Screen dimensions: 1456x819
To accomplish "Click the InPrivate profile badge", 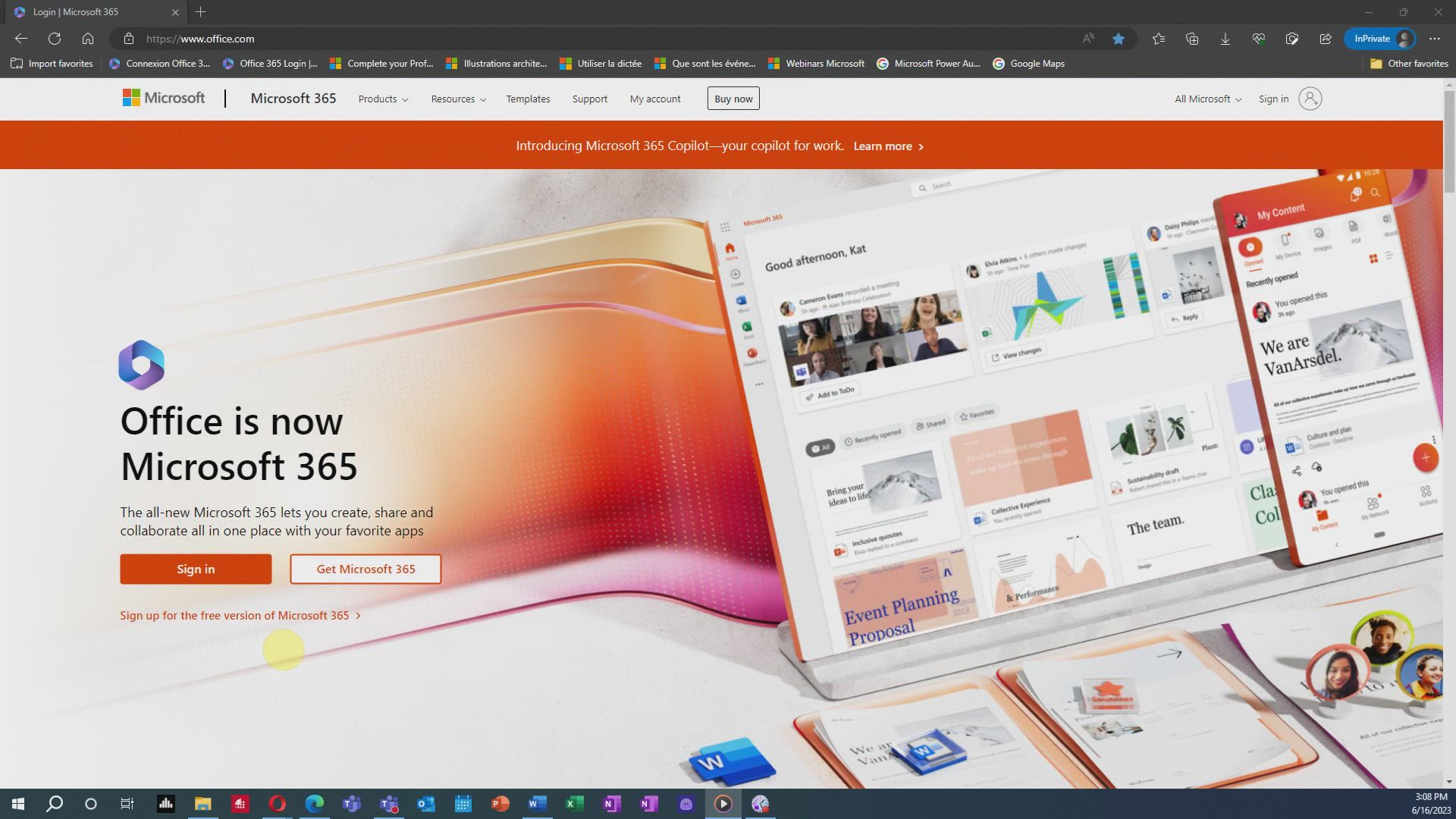I will [1380, 39].
